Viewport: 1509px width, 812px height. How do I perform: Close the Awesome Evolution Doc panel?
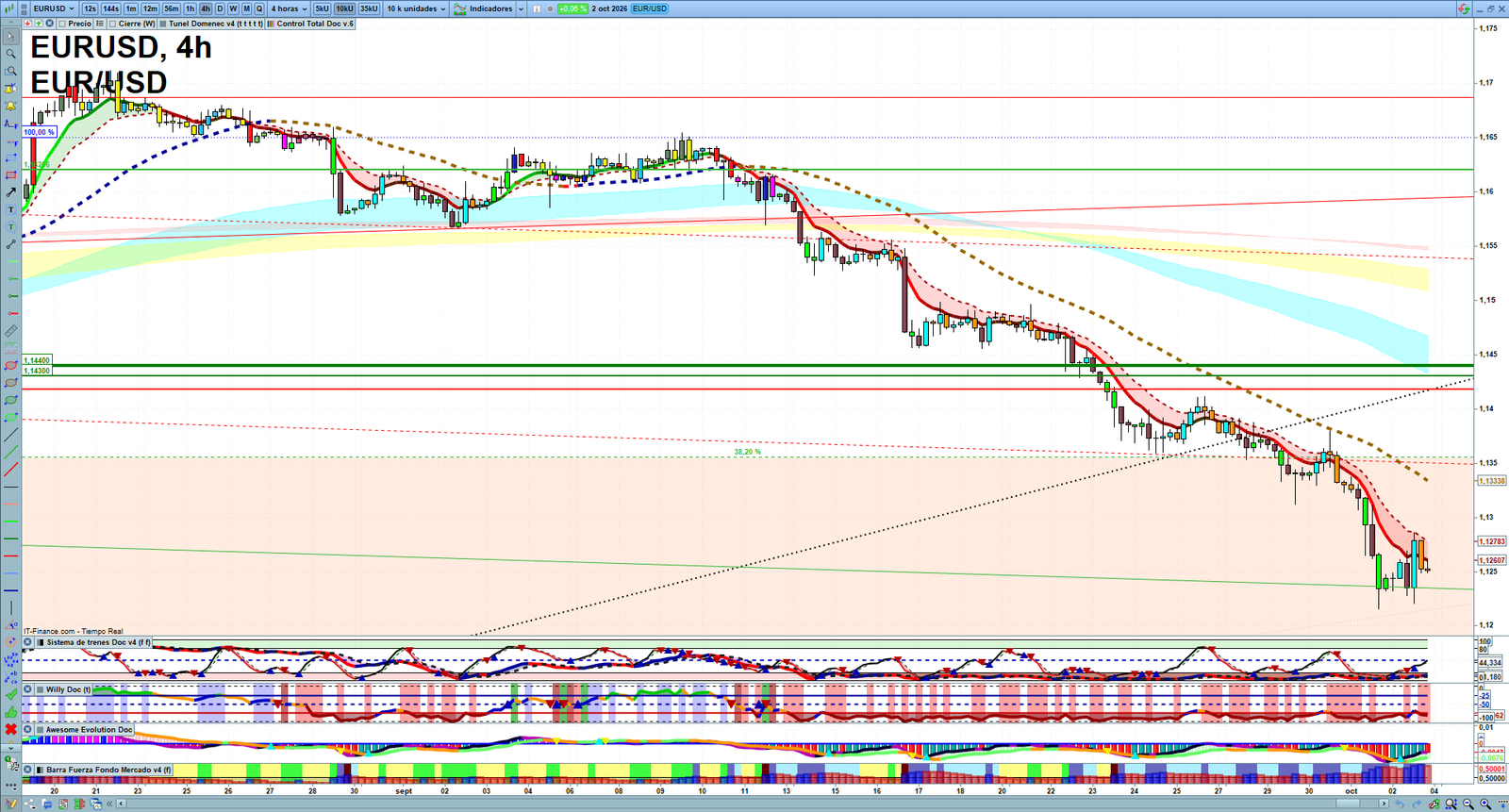coord(28,729)
